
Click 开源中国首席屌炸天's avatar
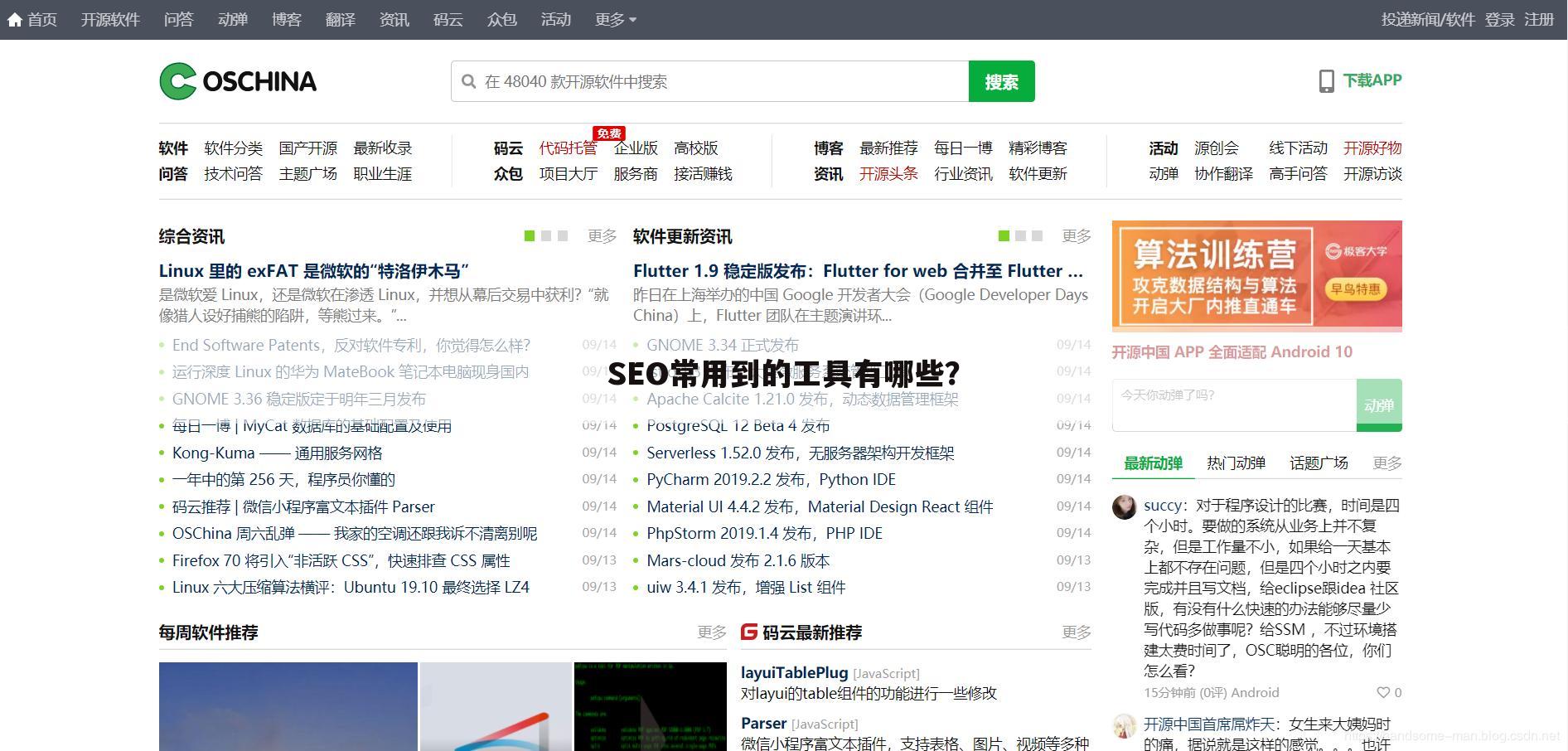(1124, 726)
